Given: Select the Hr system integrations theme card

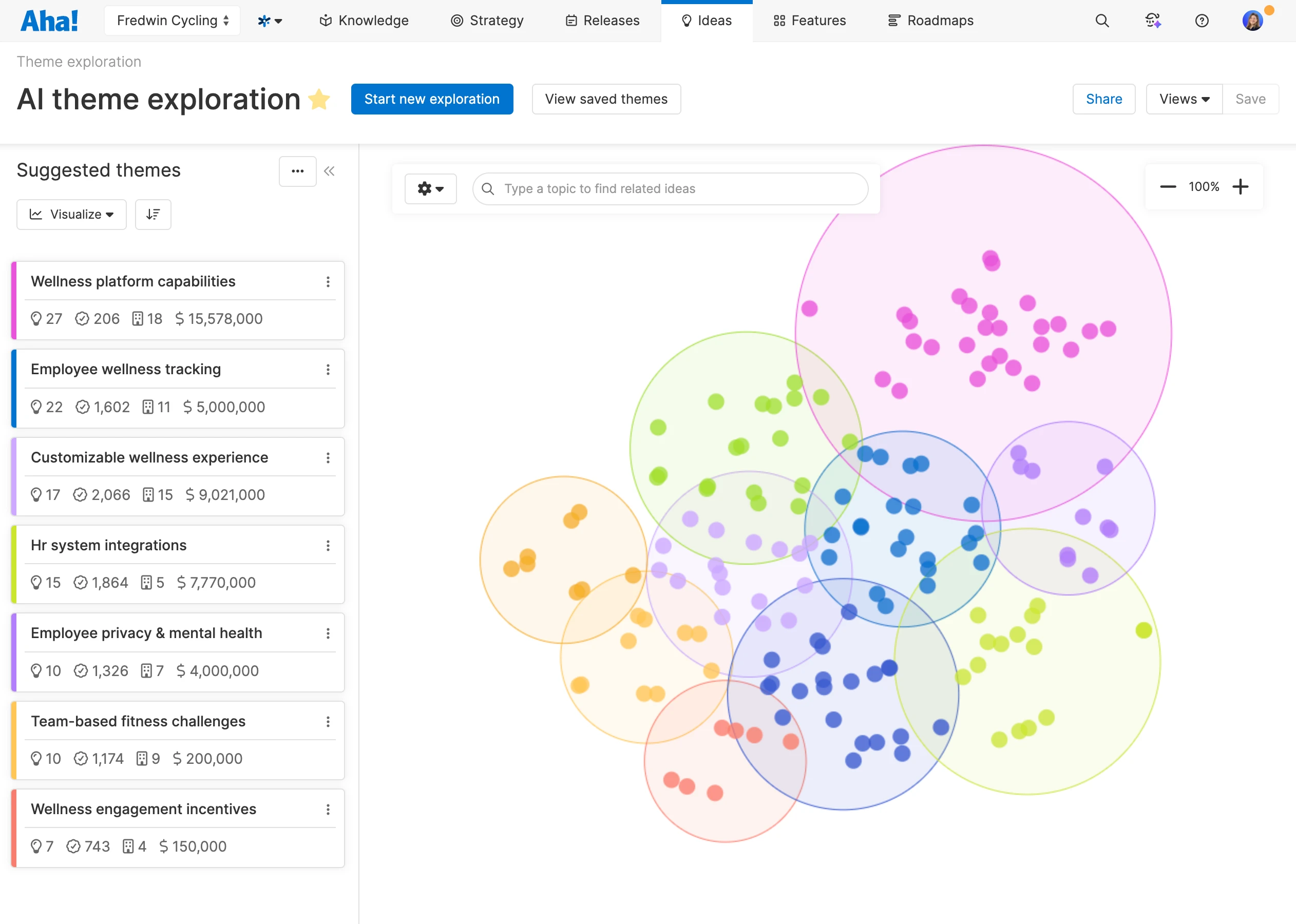Looking at the screenshot, I should point(178,565).
